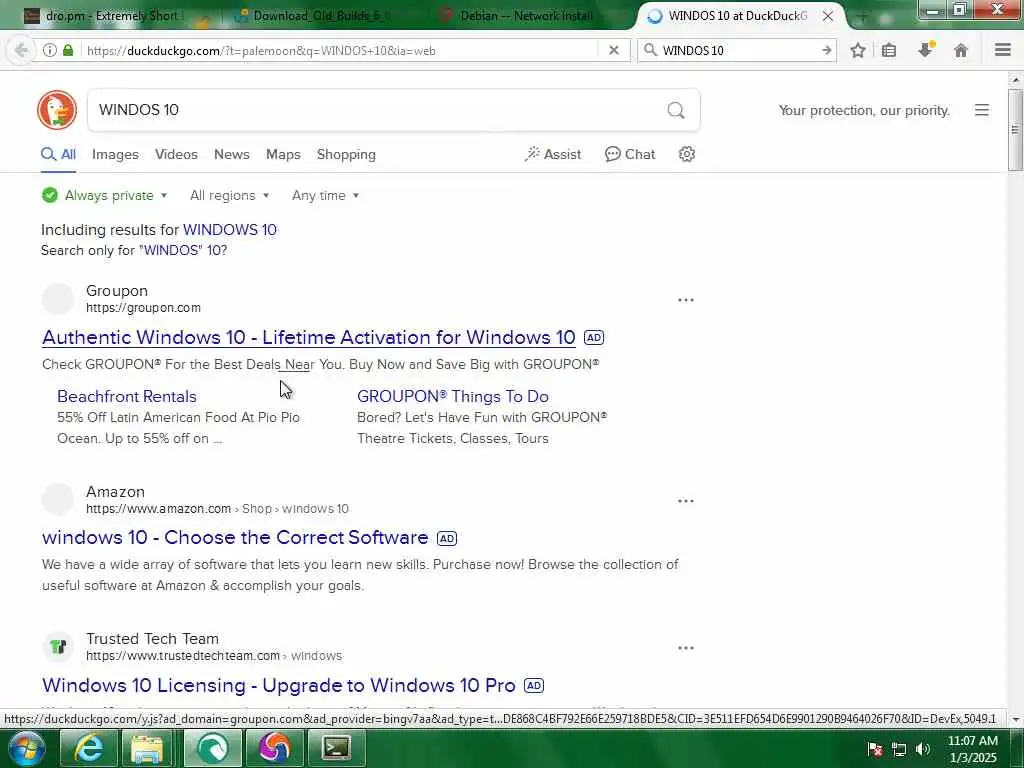Open the browser hamburger menu
Viewport: 1024px width, 768px height.
tap(1003, 50)
